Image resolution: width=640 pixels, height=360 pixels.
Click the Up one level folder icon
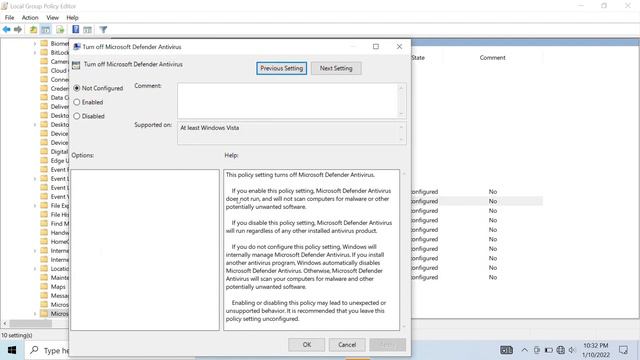[33, 29]
